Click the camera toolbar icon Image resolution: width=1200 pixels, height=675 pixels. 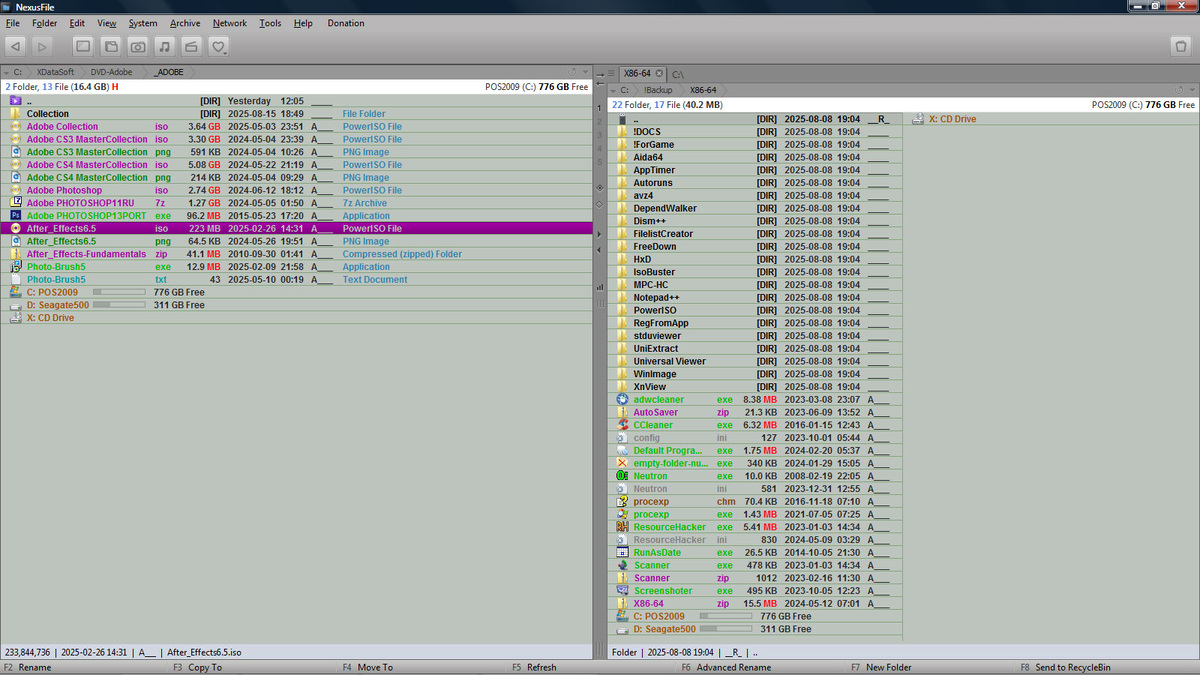pyautogui.click(x=138, y=46)
